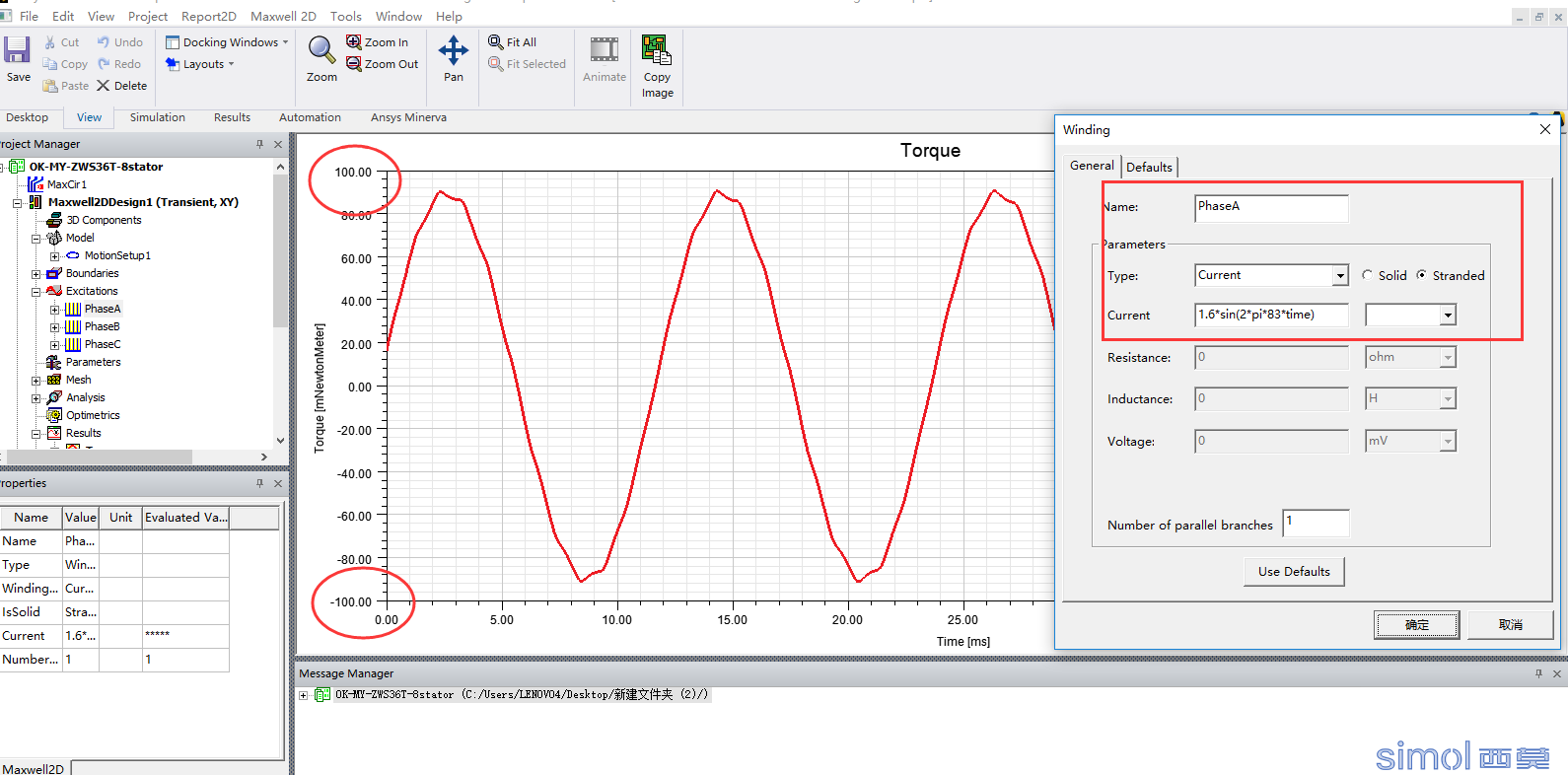This screenshot has width=1568, height=775.
Task: Switch to Ansys Minerva ribbon tab
Action: click(x=408, y=117)
